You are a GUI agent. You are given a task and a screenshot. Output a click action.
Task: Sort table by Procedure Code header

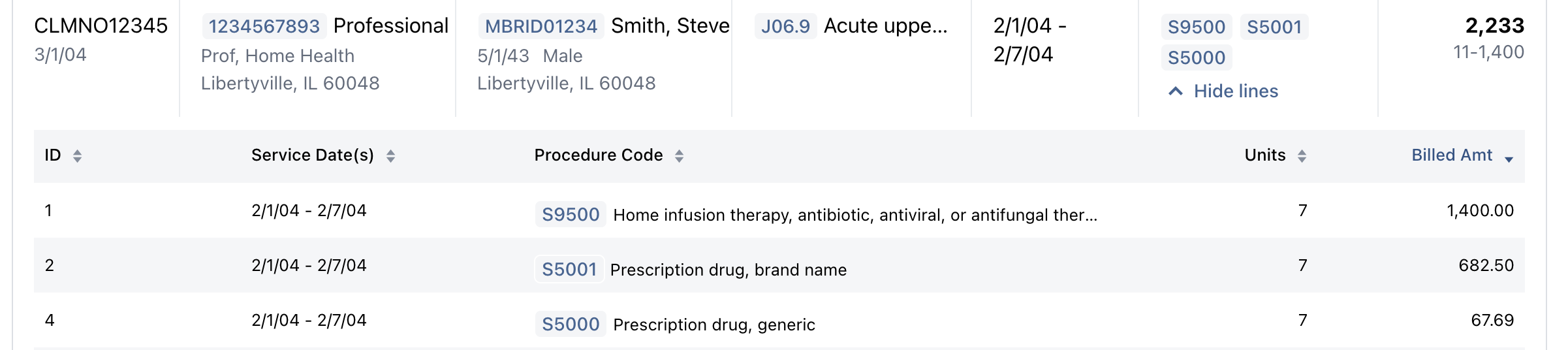(x=599, y=155)
